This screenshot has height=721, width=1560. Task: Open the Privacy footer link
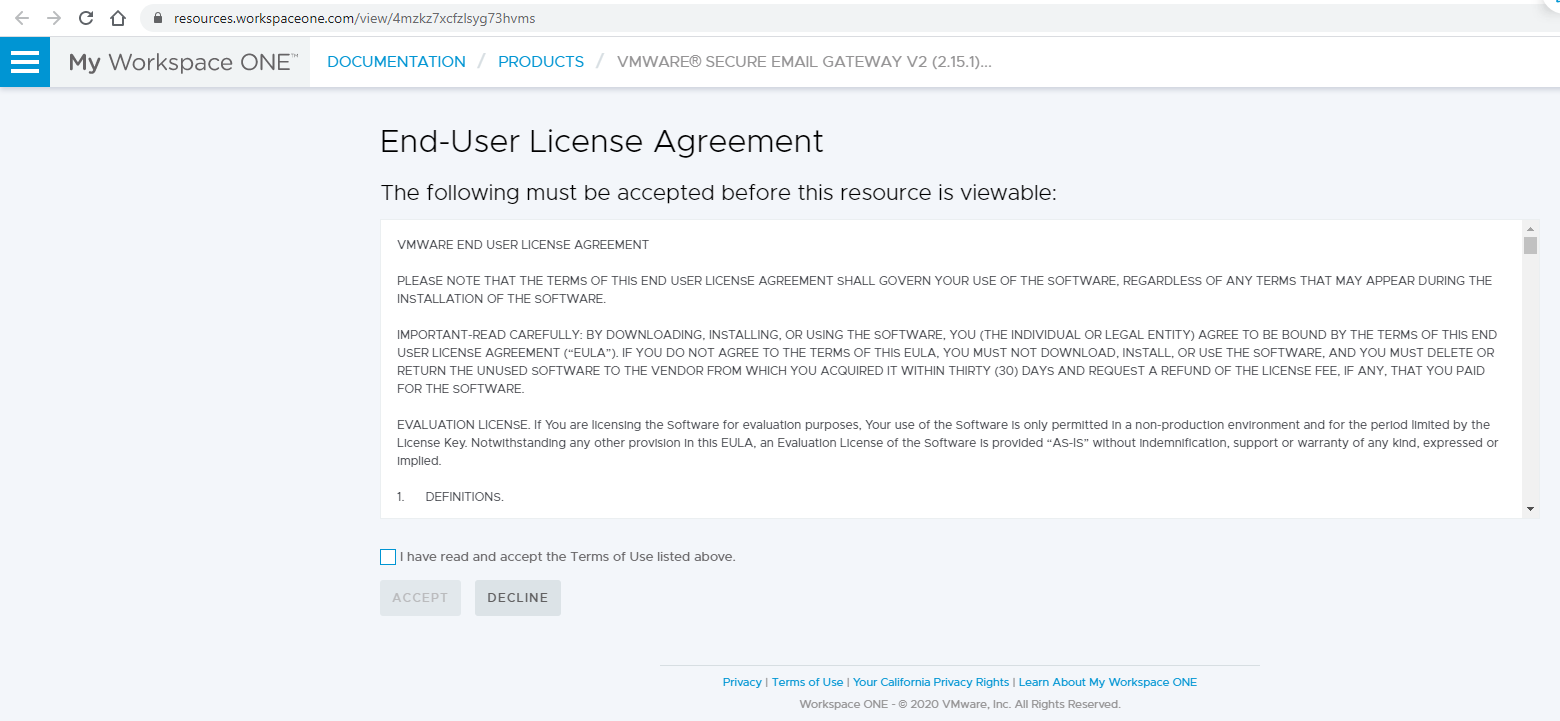[742, 682]
